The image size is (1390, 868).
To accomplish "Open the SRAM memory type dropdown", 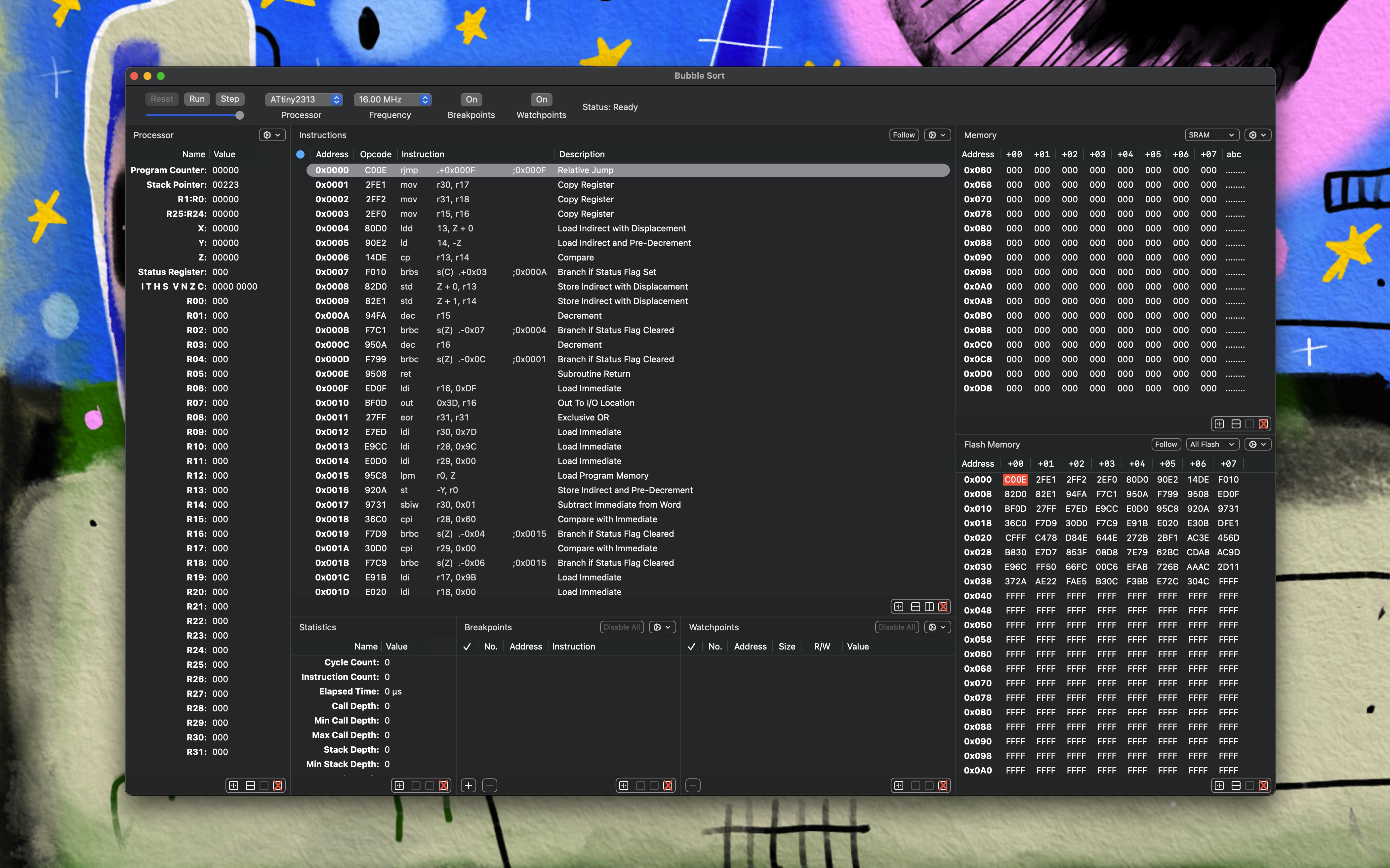I will [1211, 135].
